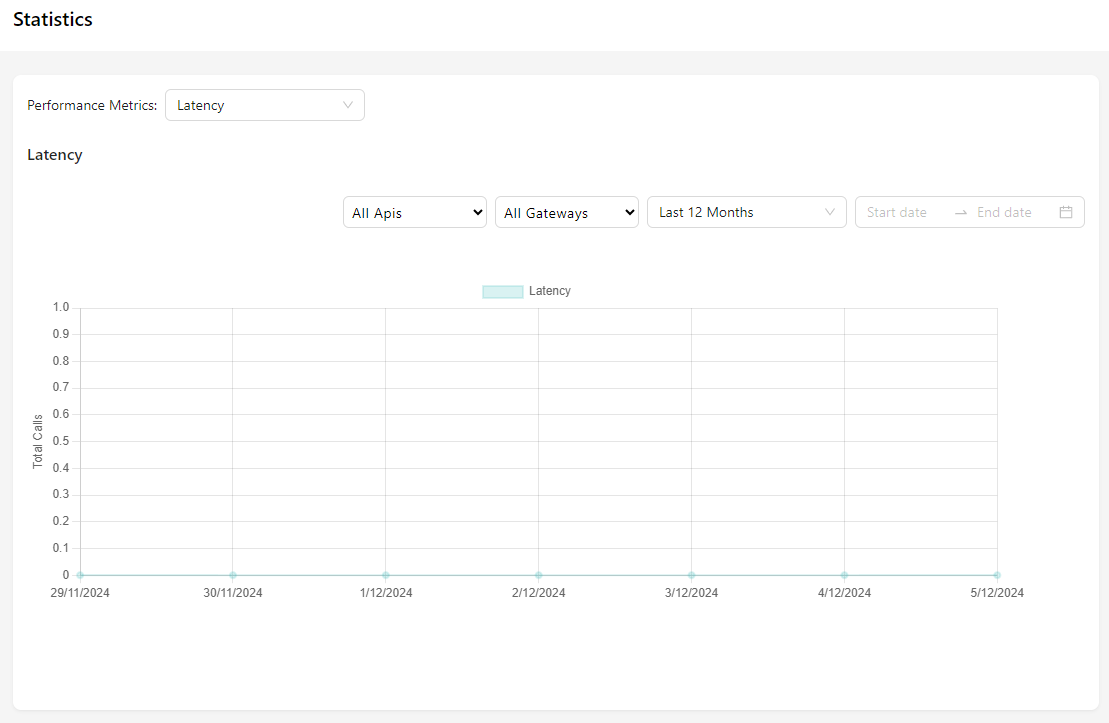
Task: Expand the All Gateways dropdown
Action: [x=566, y=212]
